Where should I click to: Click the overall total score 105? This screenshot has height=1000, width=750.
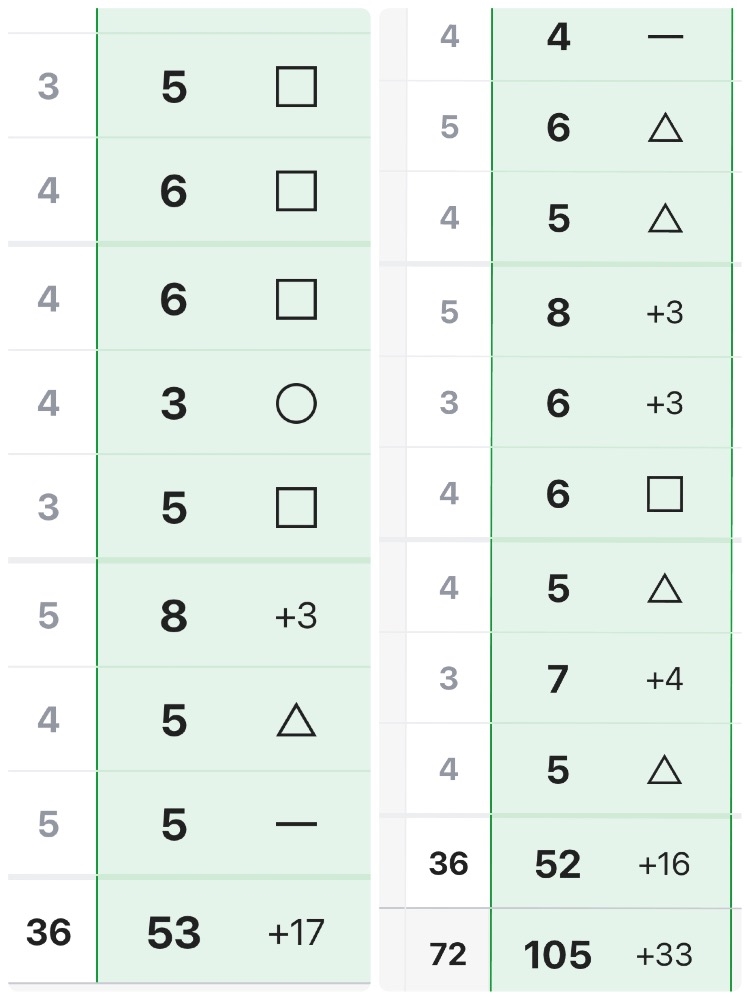coord(558,955)
